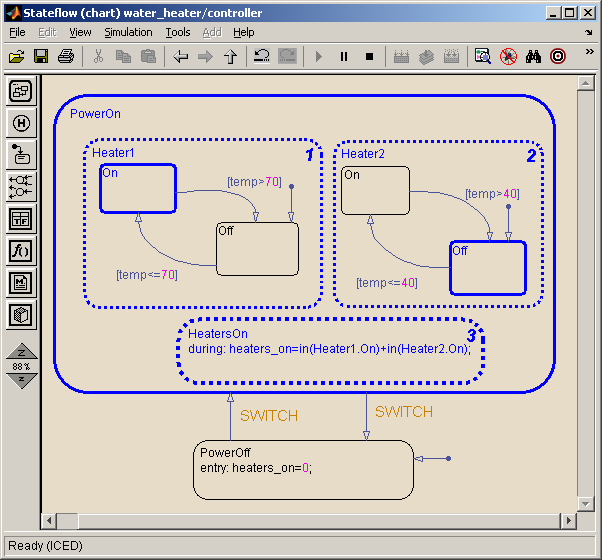The height and width of the screenshot is (560, 602).
Task: Select the On state inside Heater1
Action: [x=138, y=188]
